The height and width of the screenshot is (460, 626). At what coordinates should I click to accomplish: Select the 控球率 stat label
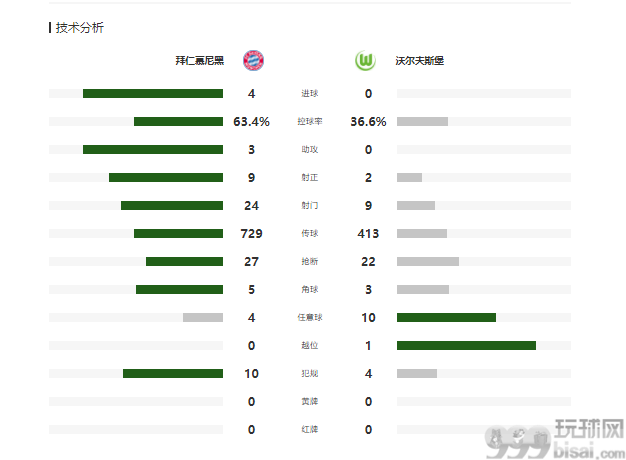310,121
